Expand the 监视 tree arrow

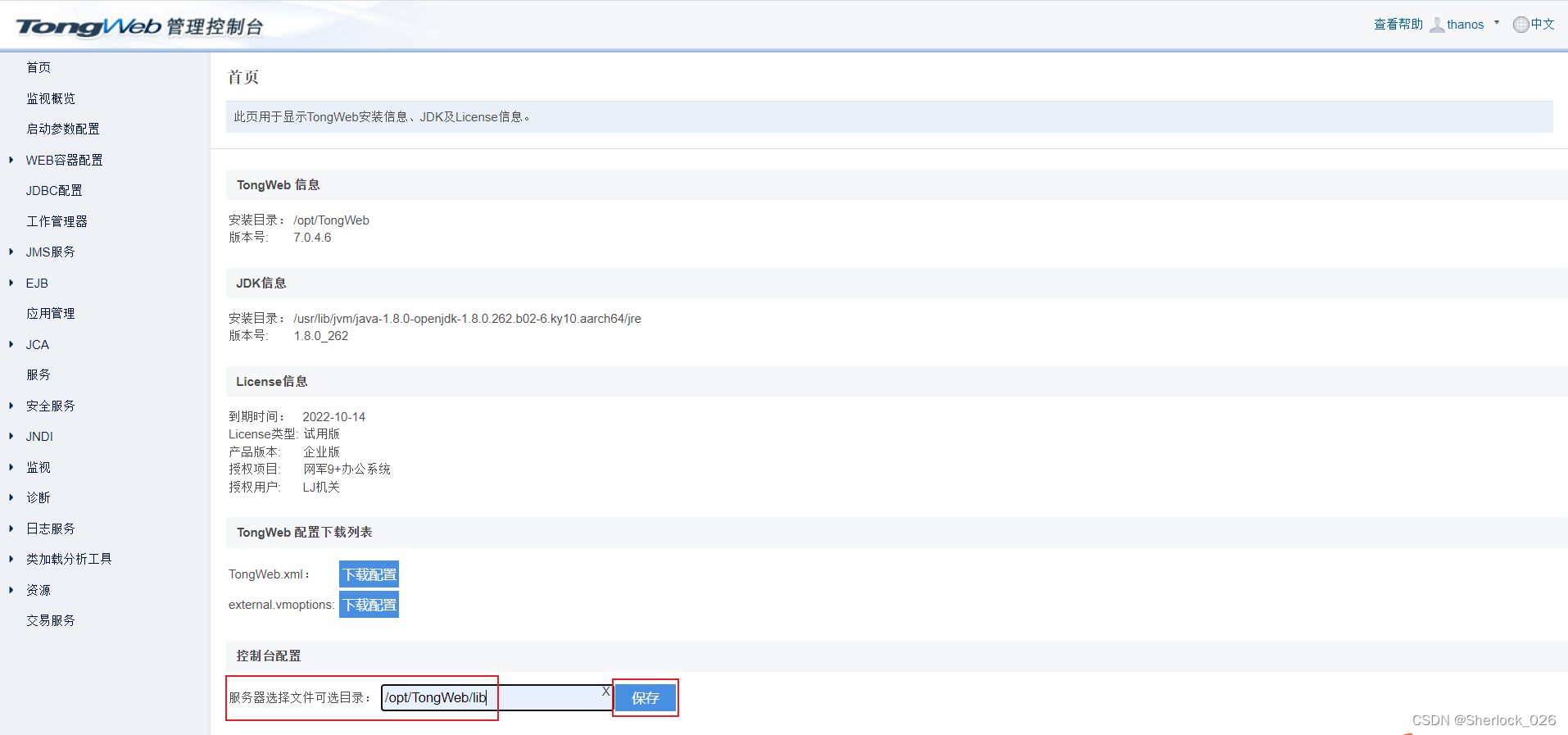coord(11,467)
